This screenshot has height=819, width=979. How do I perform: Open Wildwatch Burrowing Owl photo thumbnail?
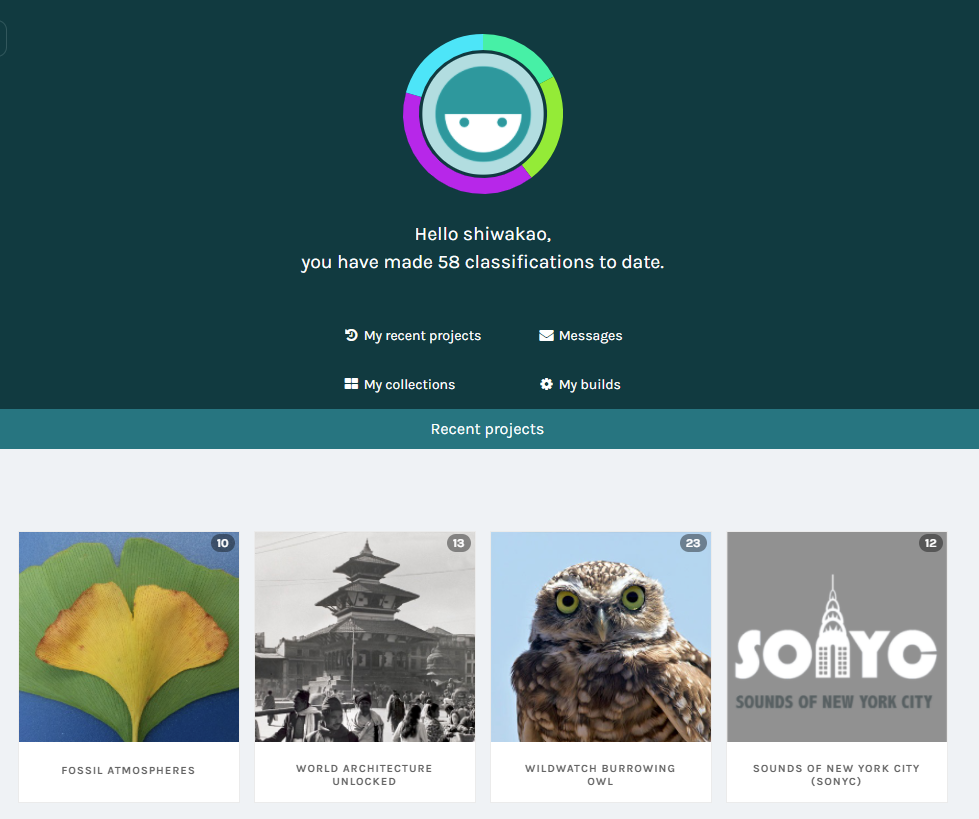click(x=601, y=637)
